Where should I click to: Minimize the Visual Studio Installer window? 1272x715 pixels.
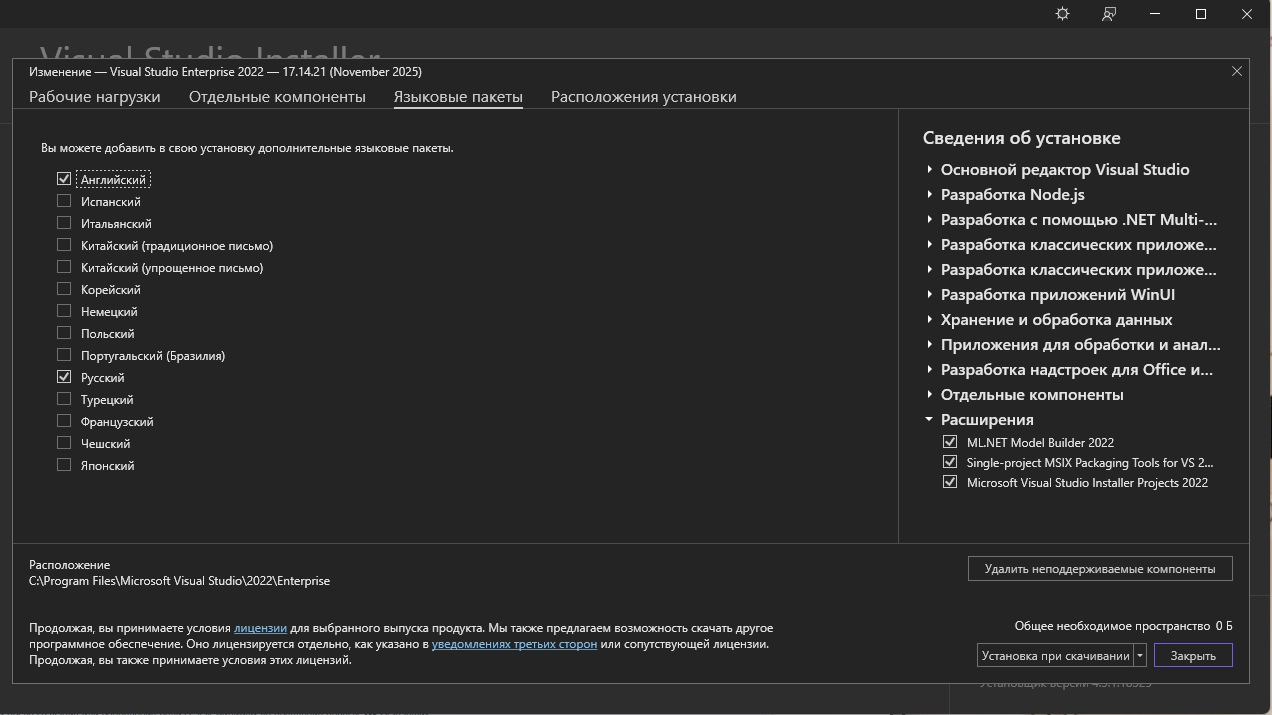click(x=1155, y=14)
